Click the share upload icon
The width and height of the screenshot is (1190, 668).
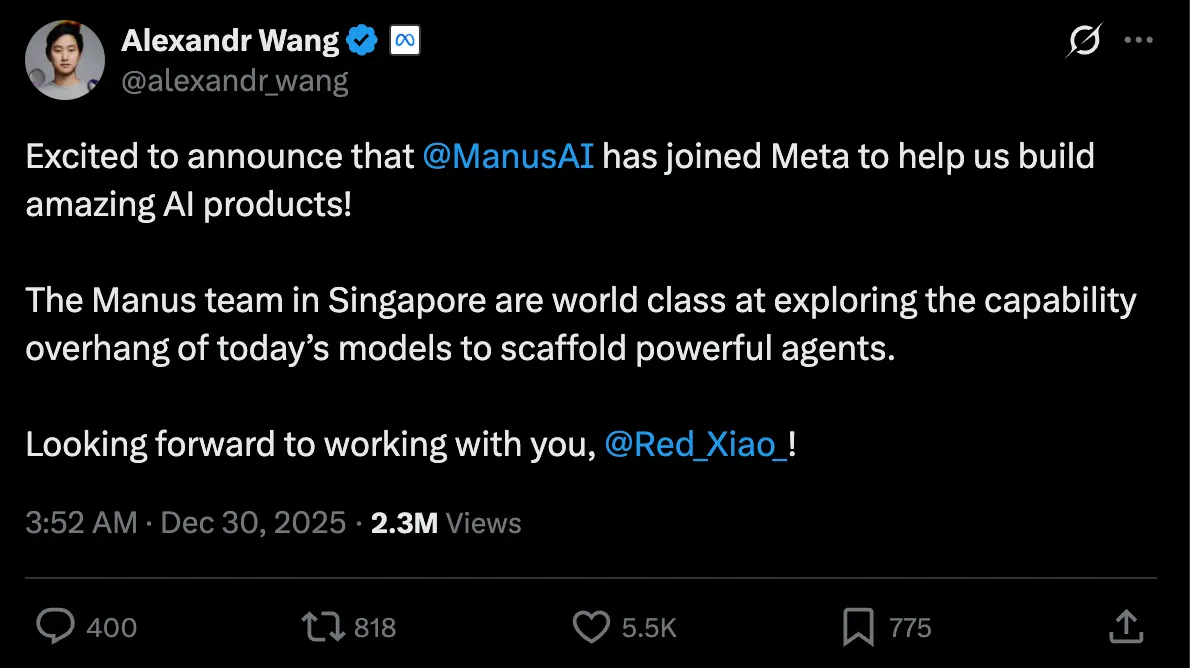click(1126, 627)
